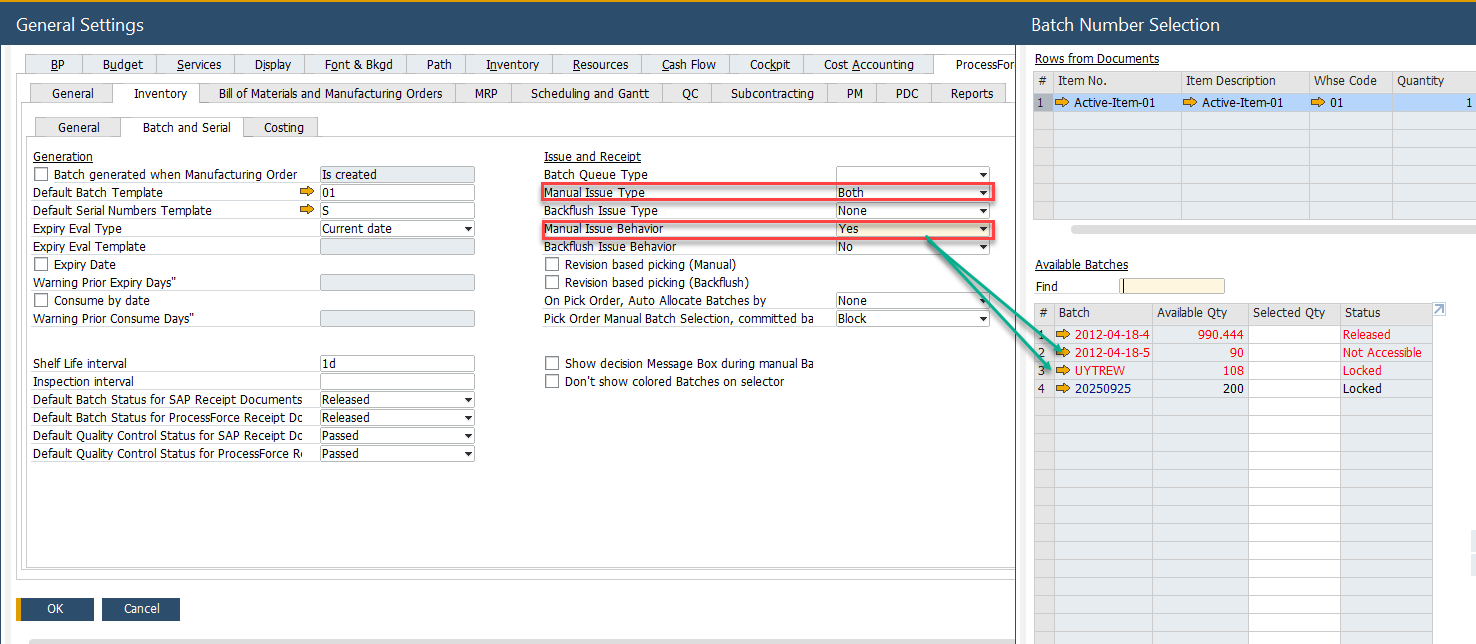Switch to the Costing tab
The height and width of the screenshot is (644, 1476).
pos(284,127)
